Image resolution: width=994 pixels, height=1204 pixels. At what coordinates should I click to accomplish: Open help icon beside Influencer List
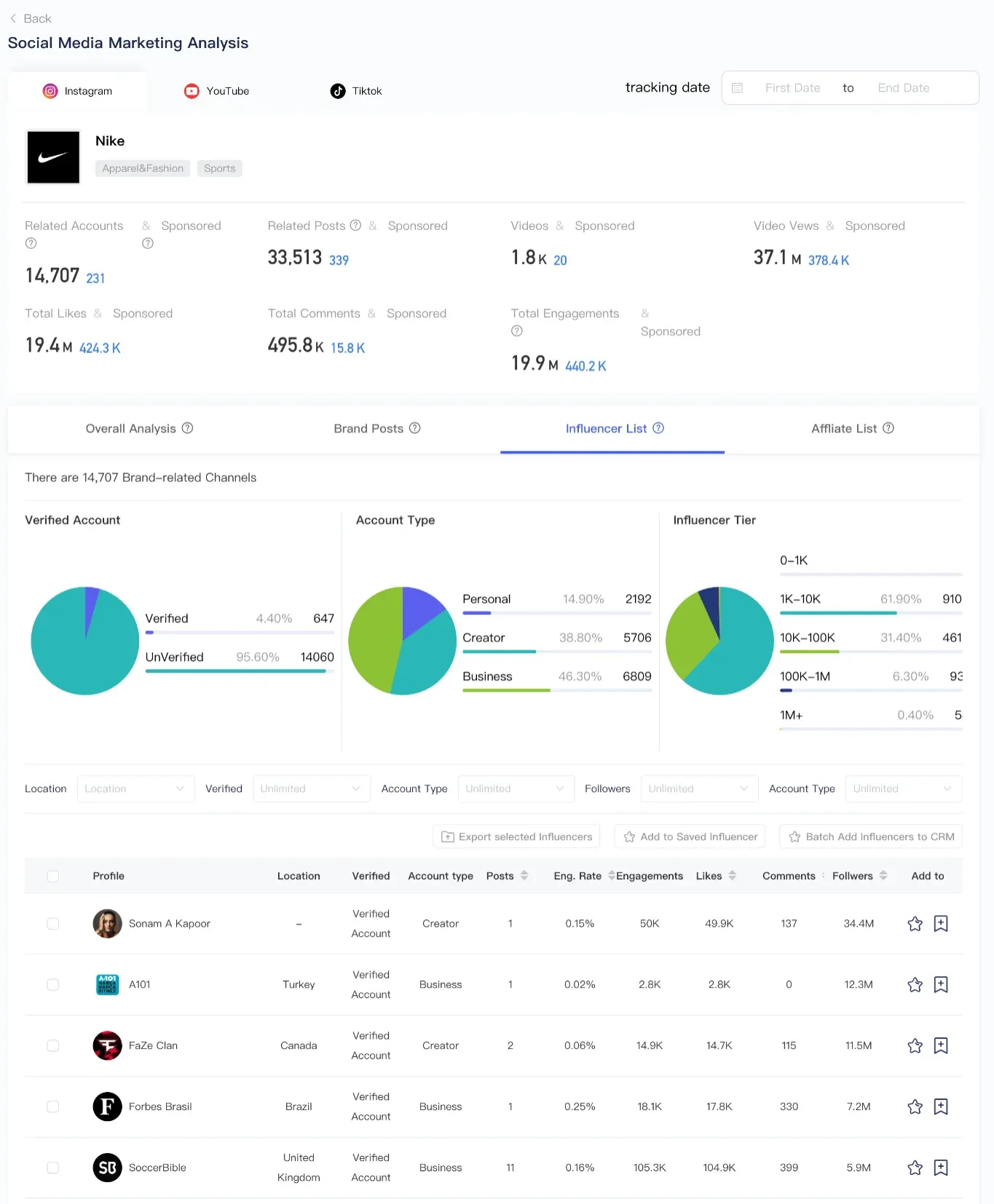pyautogui.click(x=658, y=428)
